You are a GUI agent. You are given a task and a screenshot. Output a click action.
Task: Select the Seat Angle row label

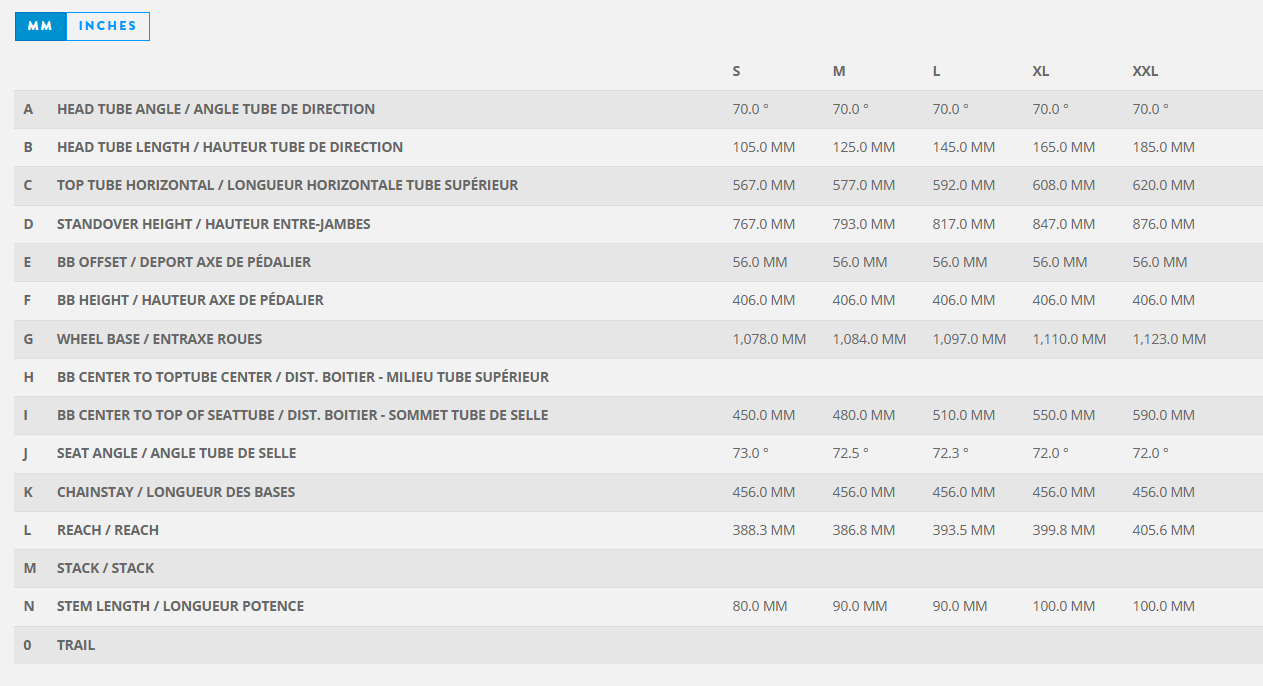click(x=176, y=453)
